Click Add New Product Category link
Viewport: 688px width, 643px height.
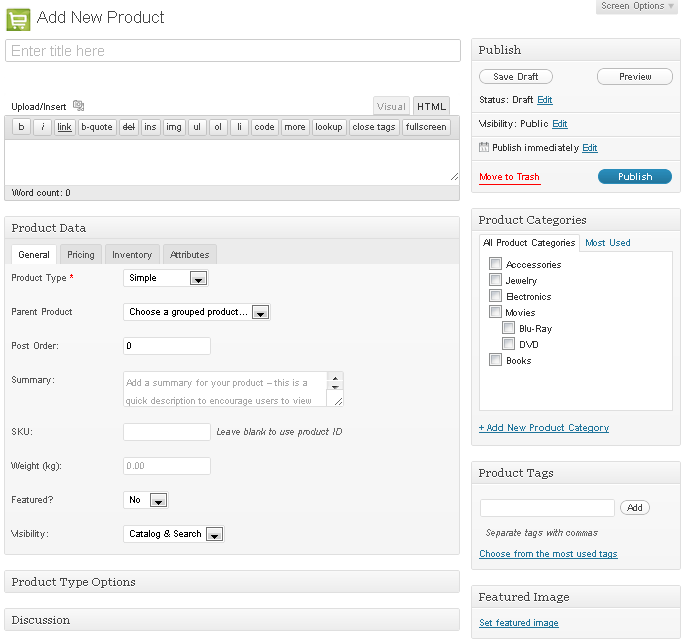point(544,427)
